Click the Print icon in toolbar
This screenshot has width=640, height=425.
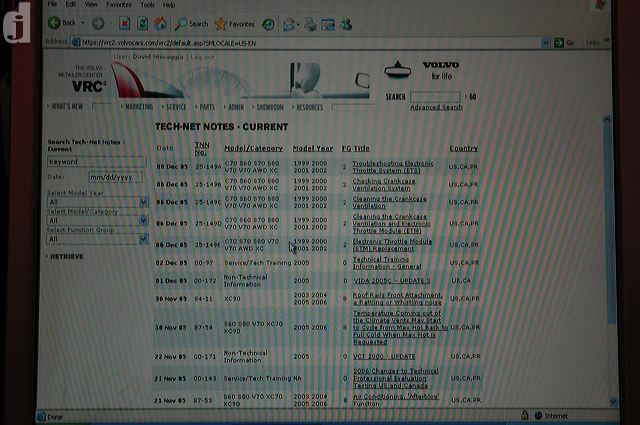coord(310,24)
